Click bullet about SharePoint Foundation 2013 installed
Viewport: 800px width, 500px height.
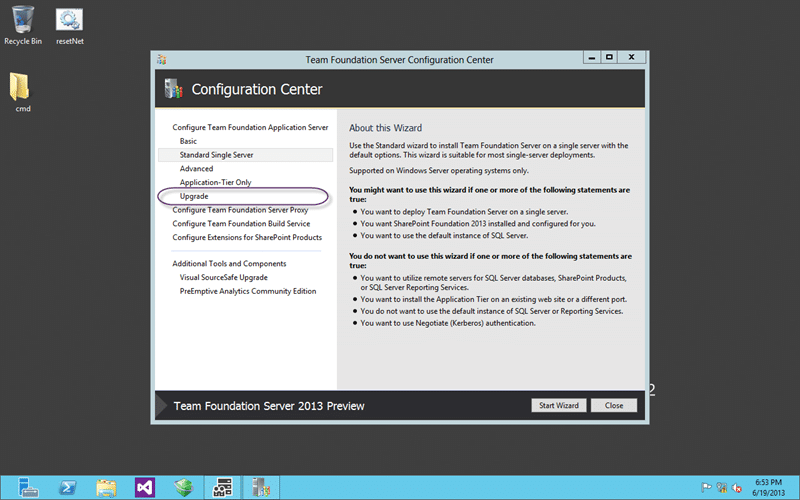click(478, 224)
